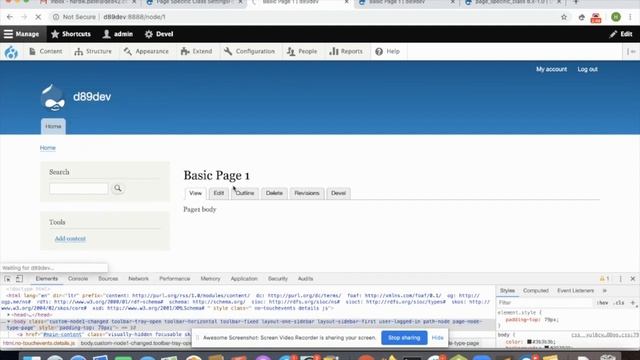Image resolution: width=640 pixels, height=360 pixels.
Task: Open the Appearance admin menu
Action: click(x=146, y=51)
